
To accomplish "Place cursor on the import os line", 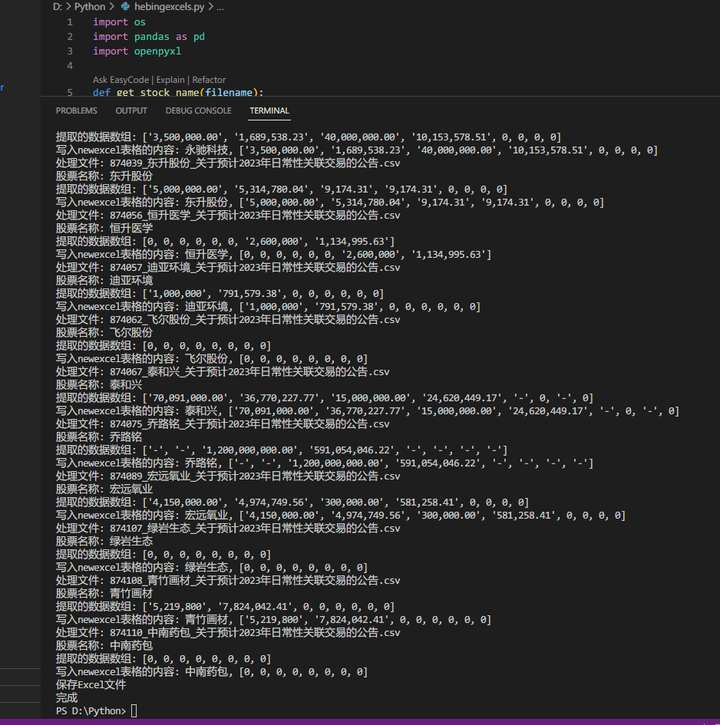I will click(x=119, y=22).
